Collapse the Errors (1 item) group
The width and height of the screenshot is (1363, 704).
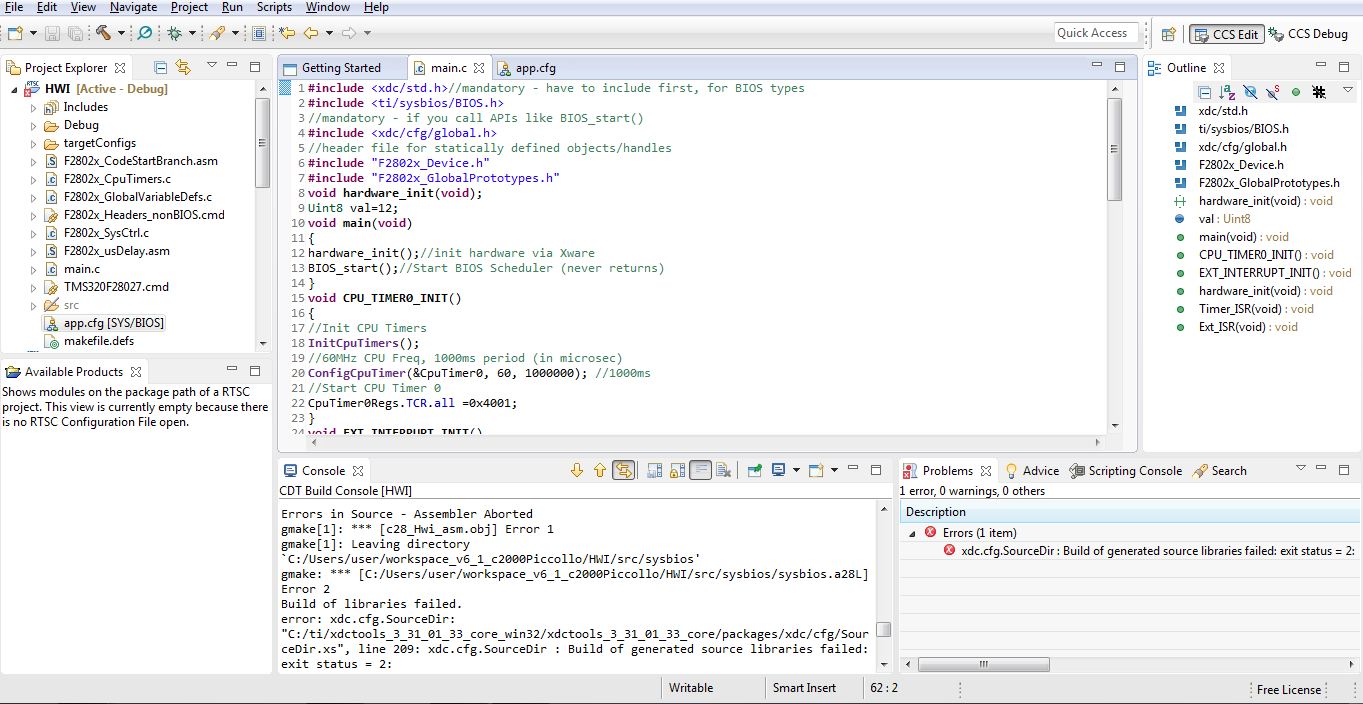[x=911, y=533]
